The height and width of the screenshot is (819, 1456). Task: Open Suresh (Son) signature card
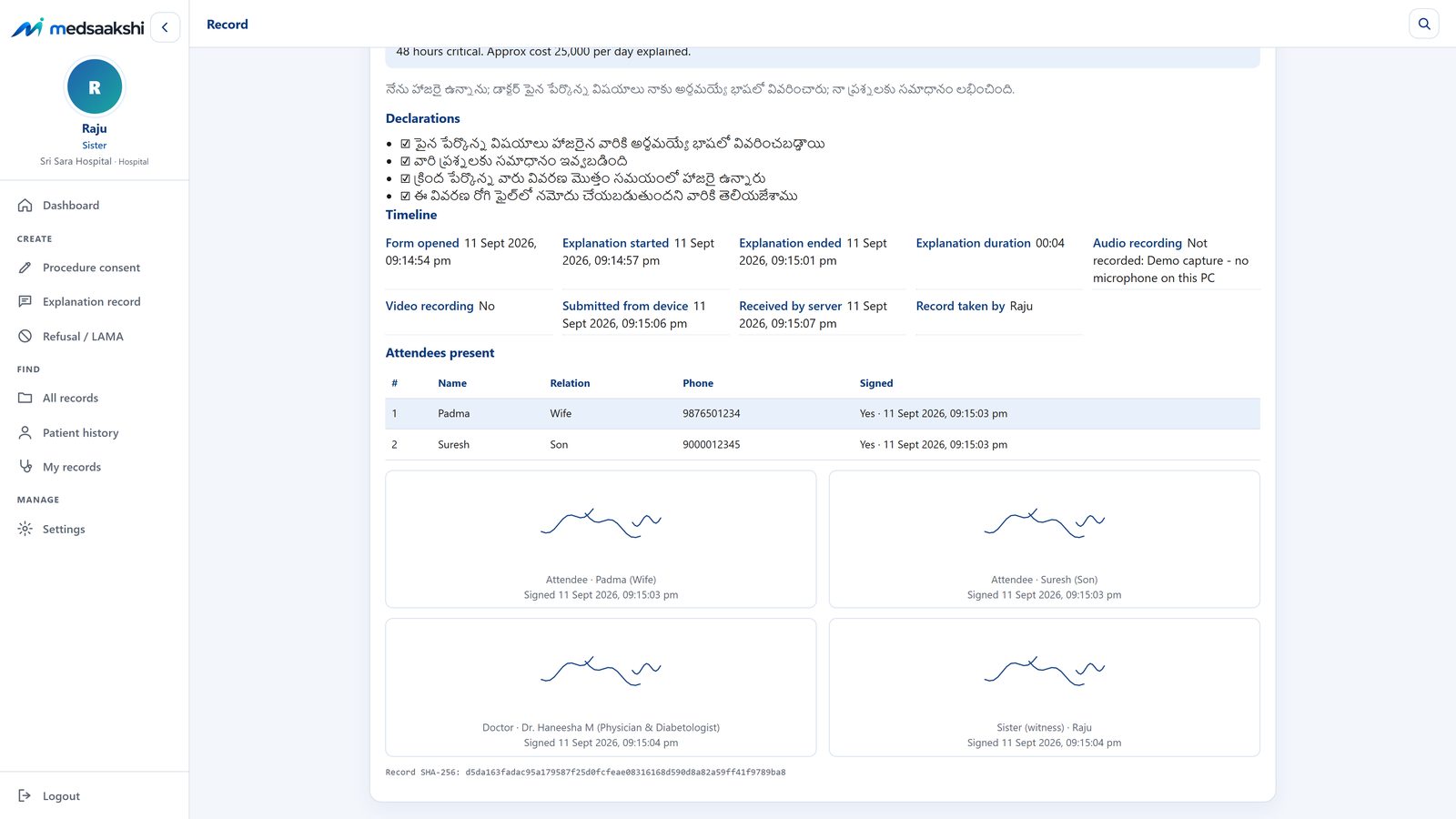pos(1045,539)
